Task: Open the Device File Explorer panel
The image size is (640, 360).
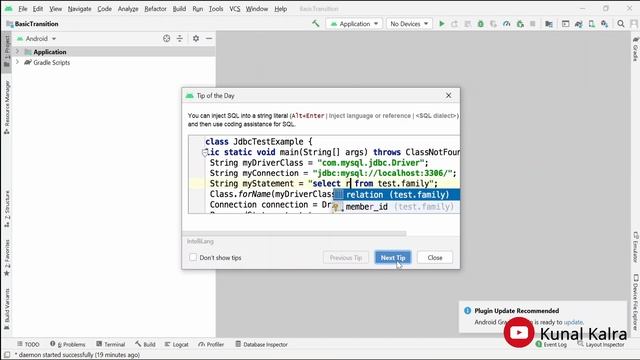Action: [636, 301]
